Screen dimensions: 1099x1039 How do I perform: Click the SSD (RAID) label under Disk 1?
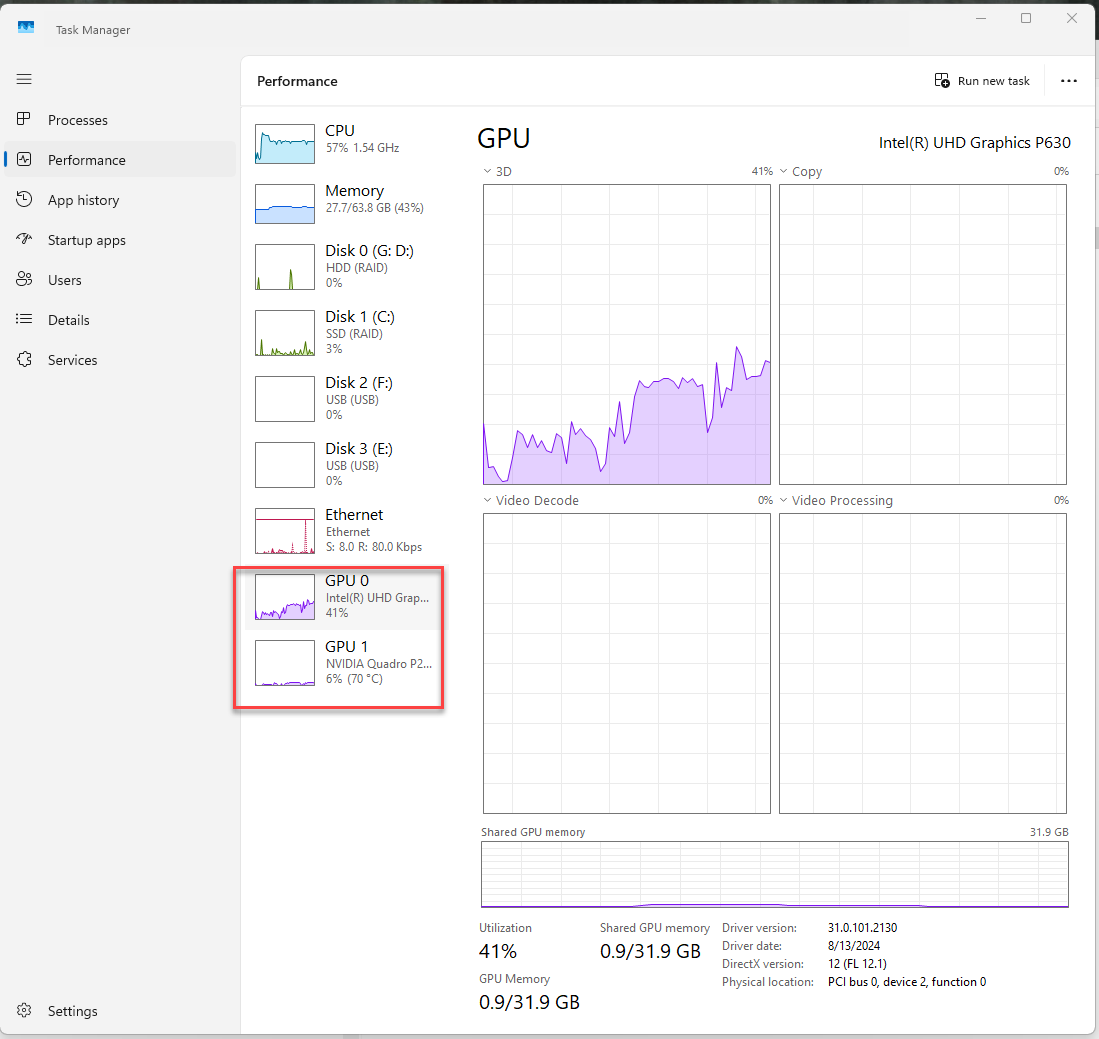point(354,334)
